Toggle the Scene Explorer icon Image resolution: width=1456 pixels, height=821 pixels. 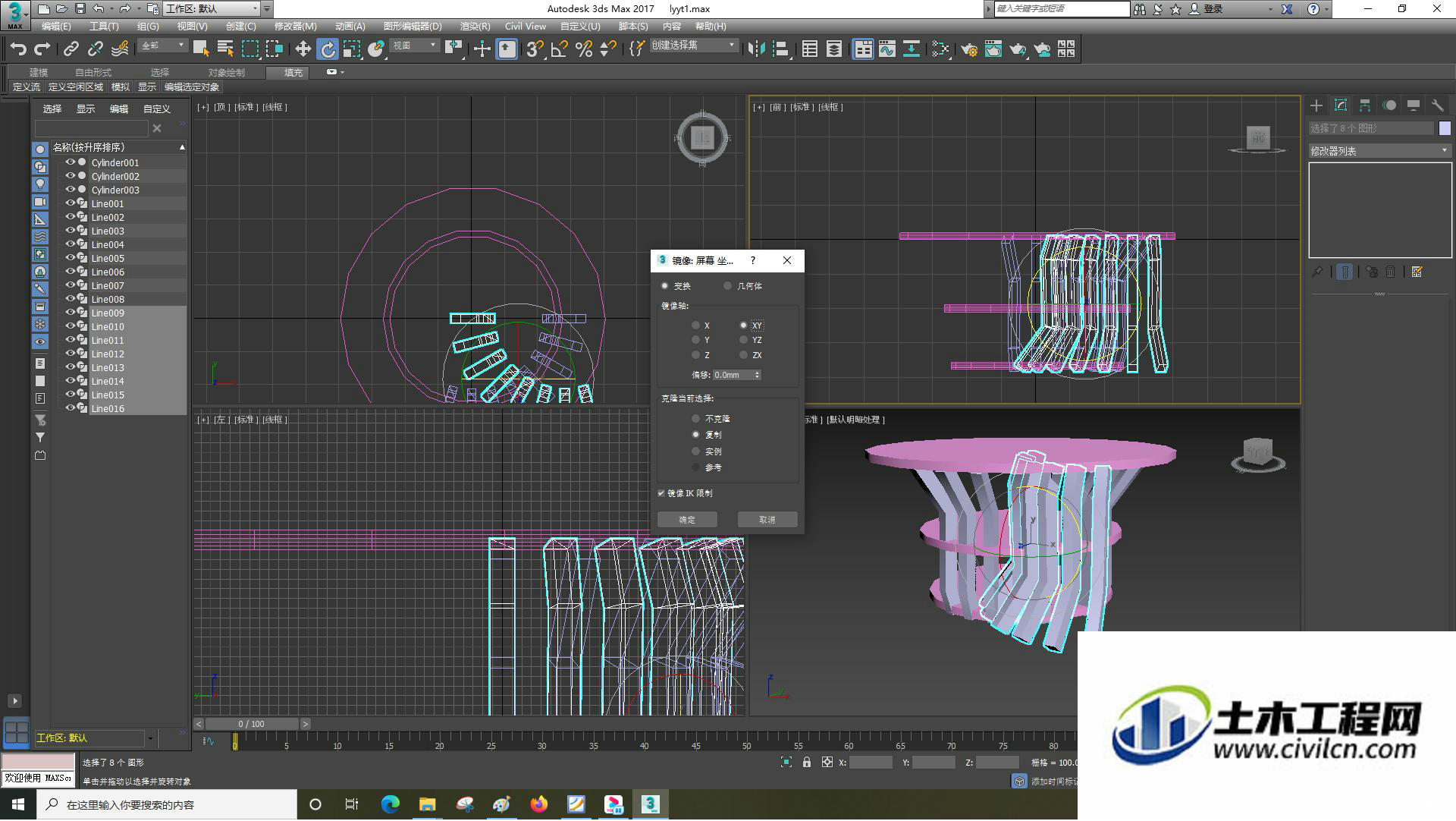tap(810, 49)
